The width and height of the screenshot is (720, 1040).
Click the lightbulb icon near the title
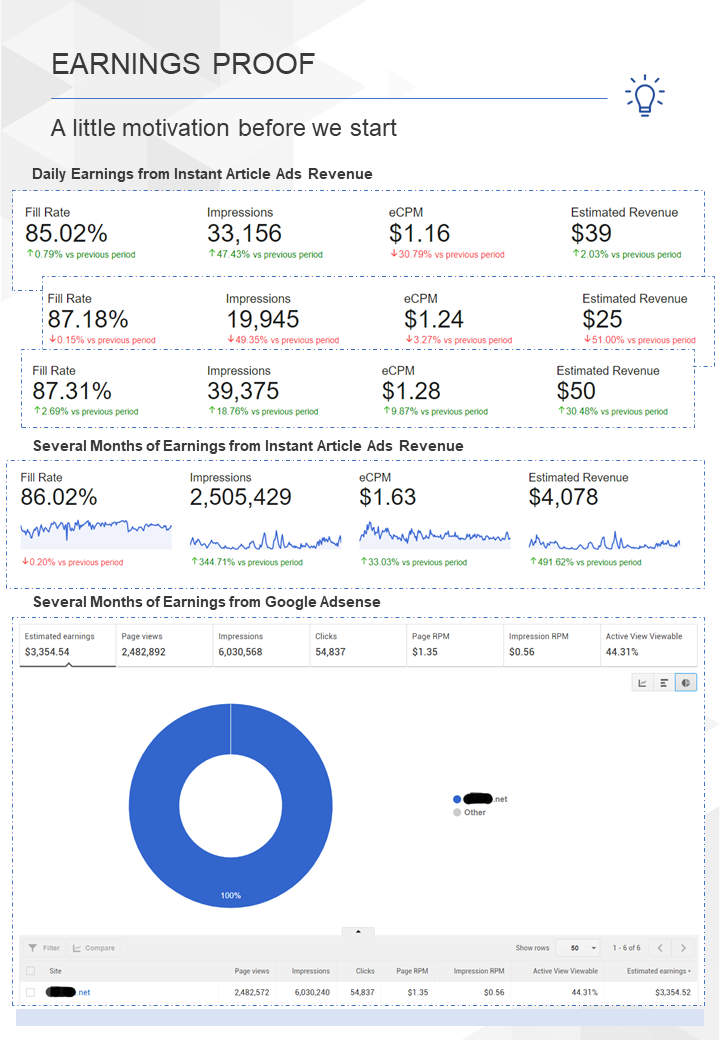click(x=645, y=96)
